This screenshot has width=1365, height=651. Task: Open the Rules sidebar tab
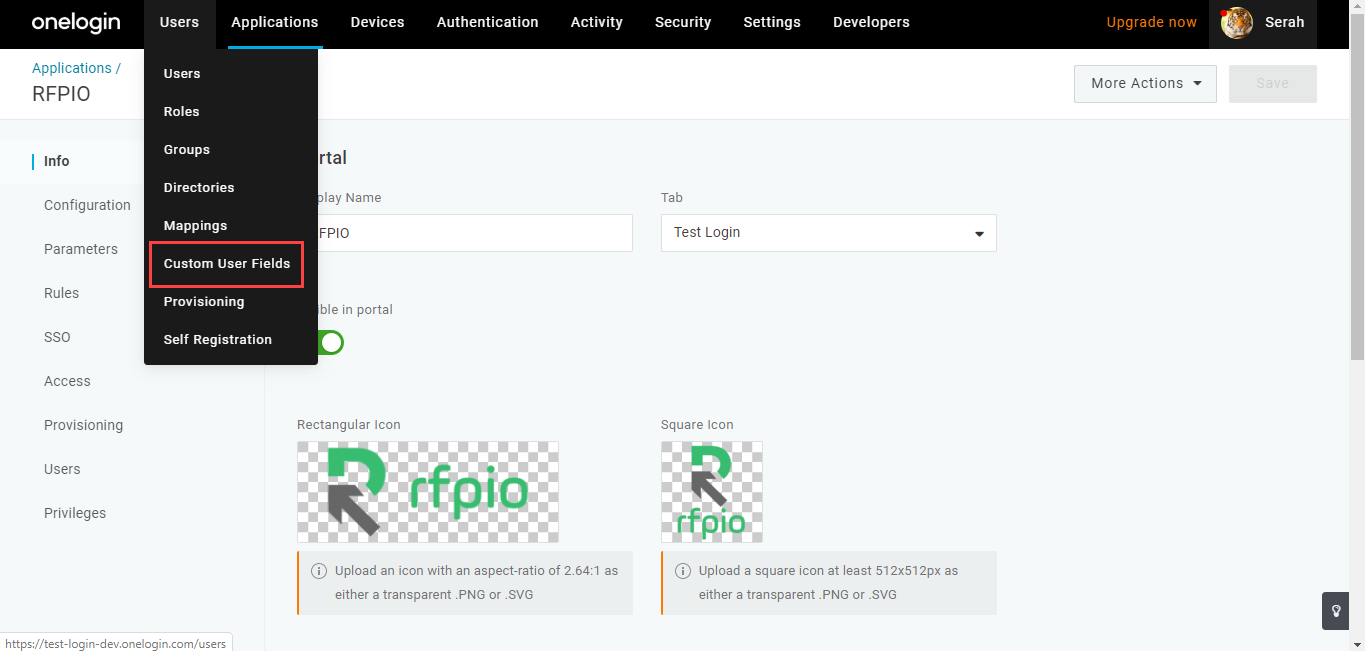(x=62, y=293)
